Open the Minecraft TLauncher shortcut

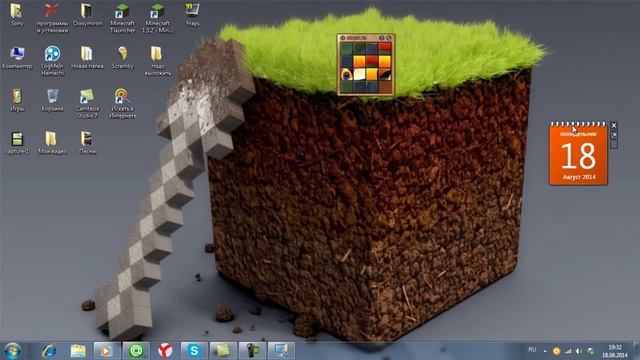[122, 18]
